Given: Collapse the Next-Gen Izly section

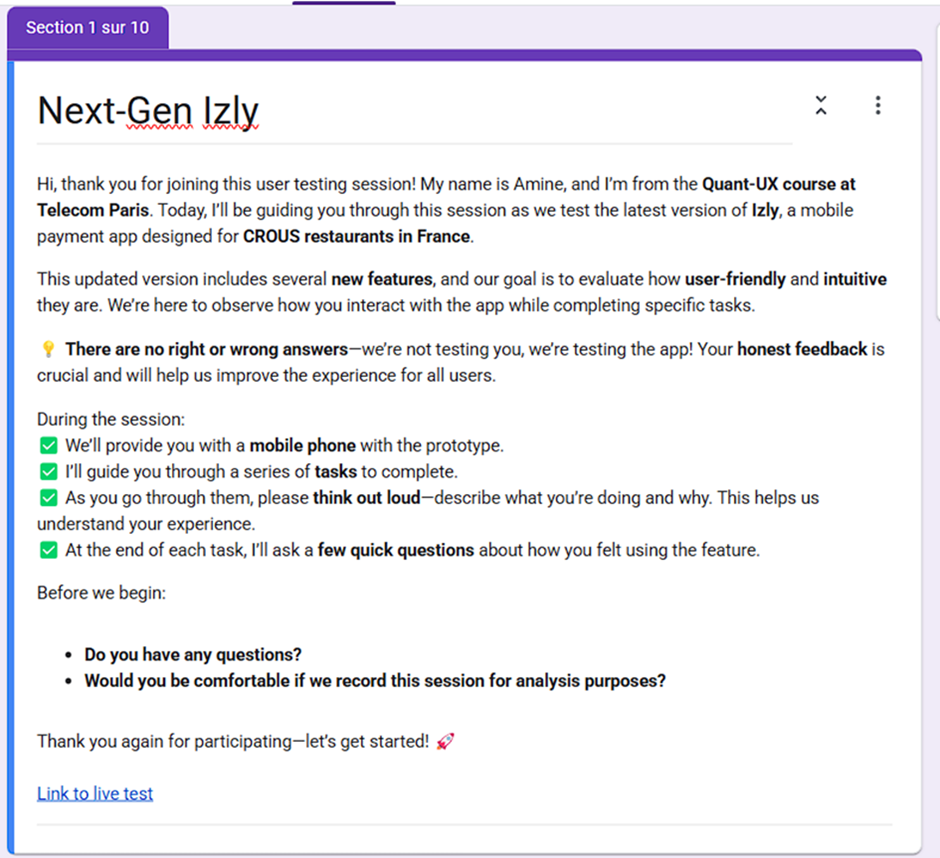Looking at the screenshot, I should [821, 106].
